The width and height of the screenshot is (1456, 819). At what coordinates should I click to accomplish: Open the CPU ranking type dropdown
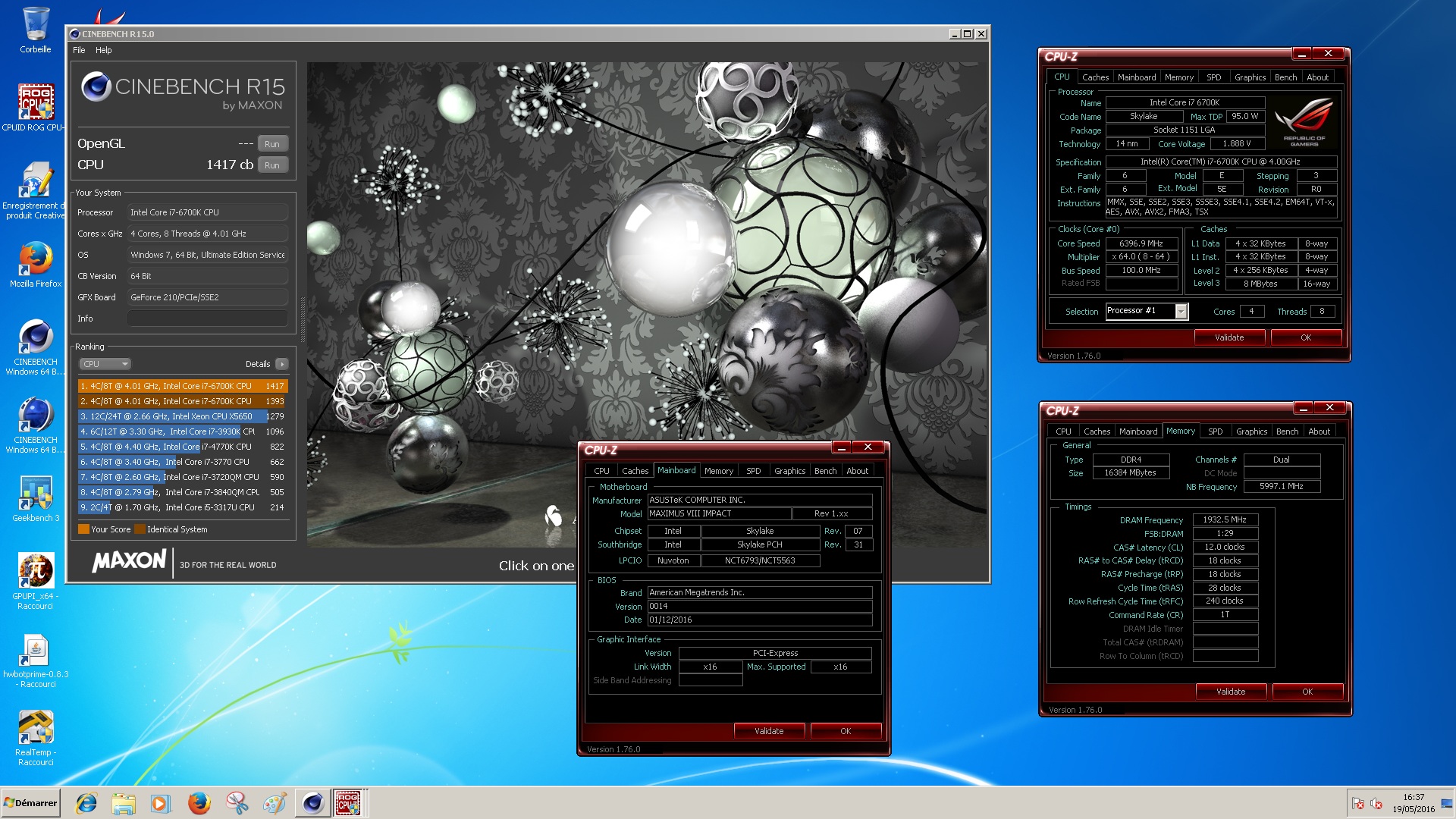[105, 364]
